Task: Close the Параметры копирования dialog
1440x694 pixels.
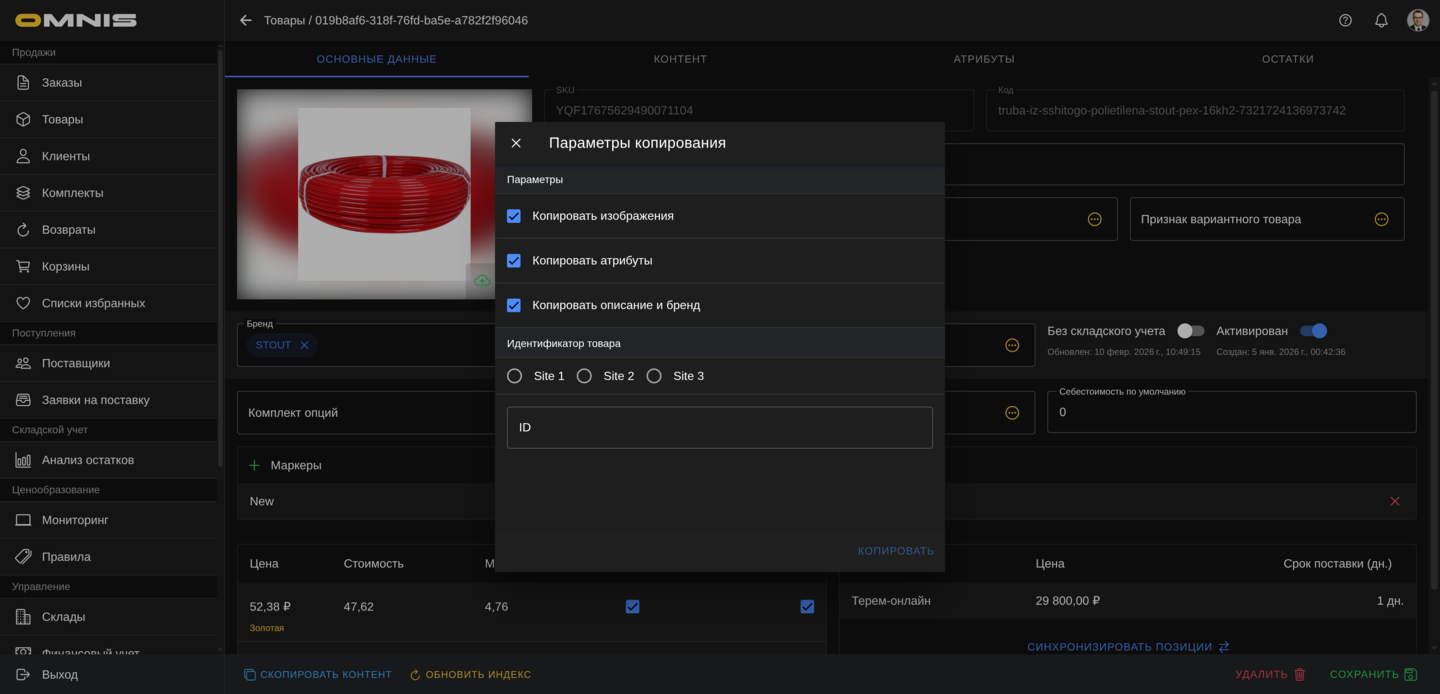Action: pos(516,143)
